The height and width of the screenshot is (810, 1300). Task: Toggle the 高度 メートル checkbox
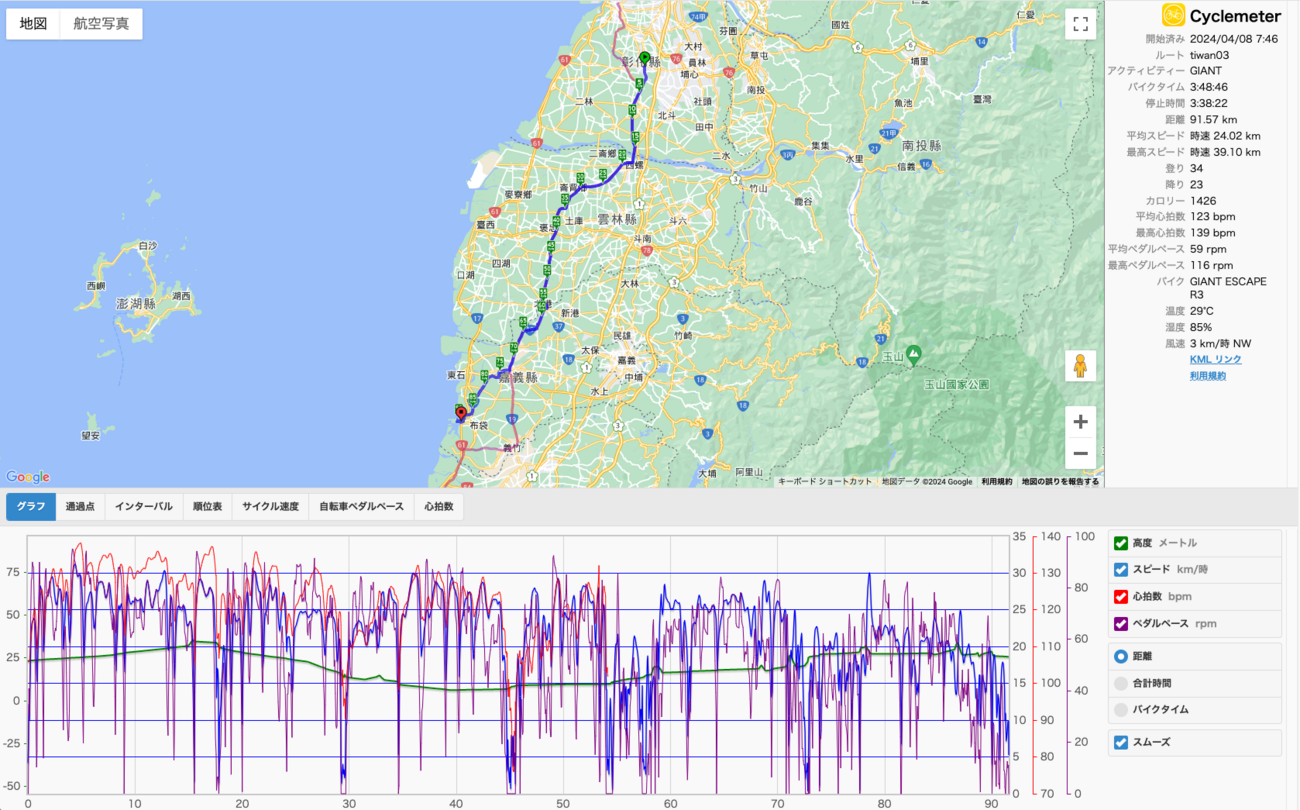point(1121,543)
